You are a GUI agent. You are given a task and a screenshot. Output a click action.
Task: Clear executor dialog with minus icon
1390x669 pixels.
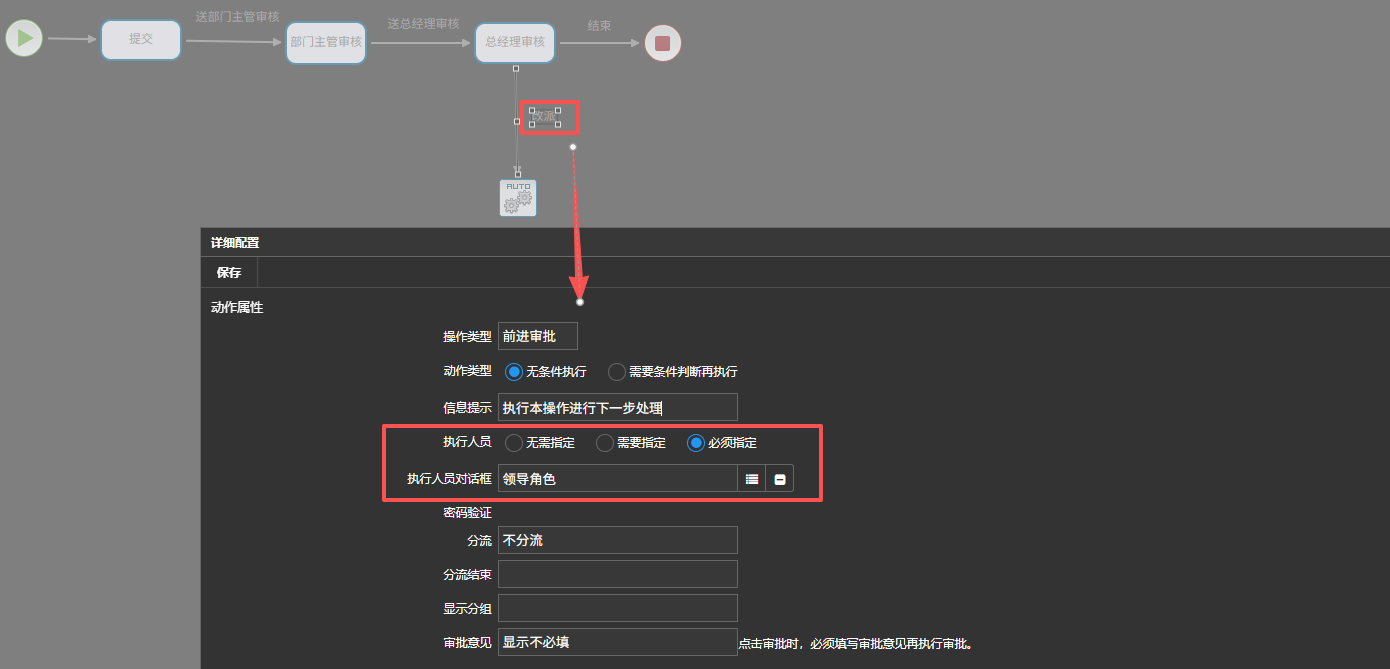point(780,479)
